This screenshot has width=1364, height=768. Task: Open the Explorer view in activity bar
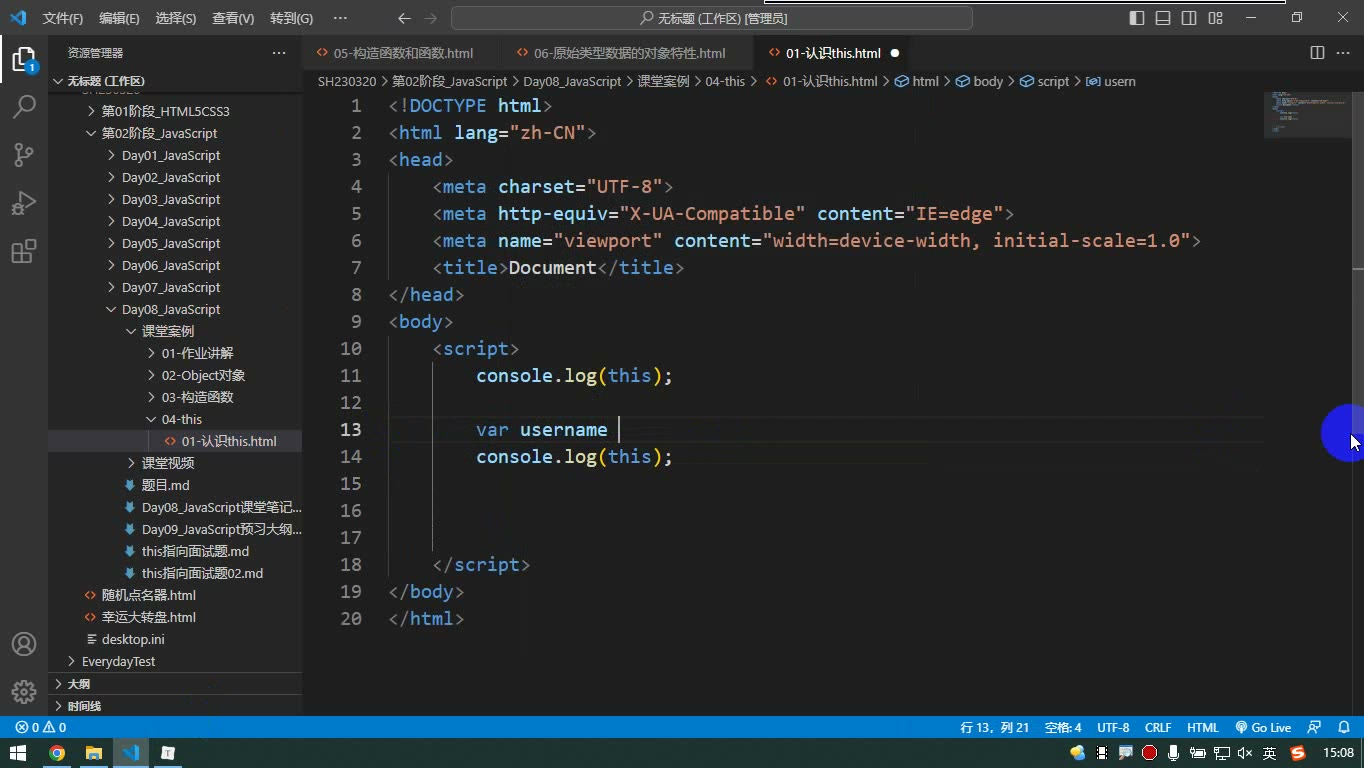(x=24, y=59)
